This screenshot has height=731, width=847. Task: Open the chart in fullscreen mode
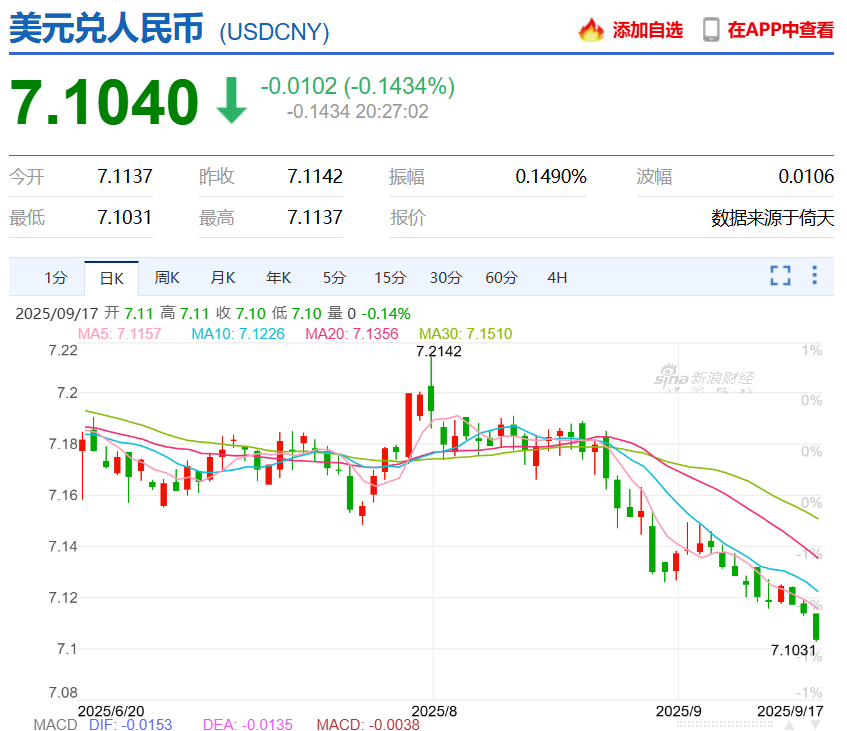pyautogui.click(x=780, y=275)
